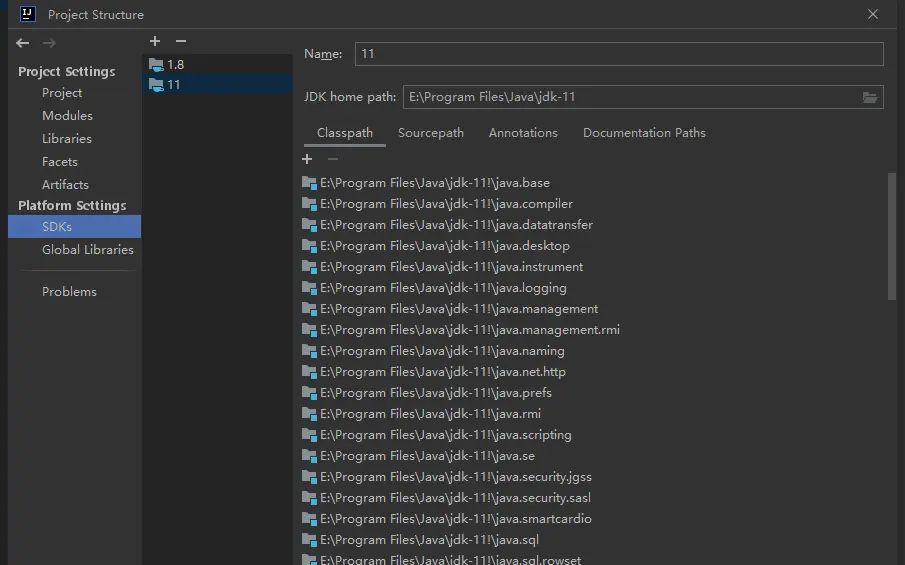Screen dimensions: 905x565
Task: Click the IntelliJ logo in title bar
Action: pyautogui.click(x=28, y=14)
